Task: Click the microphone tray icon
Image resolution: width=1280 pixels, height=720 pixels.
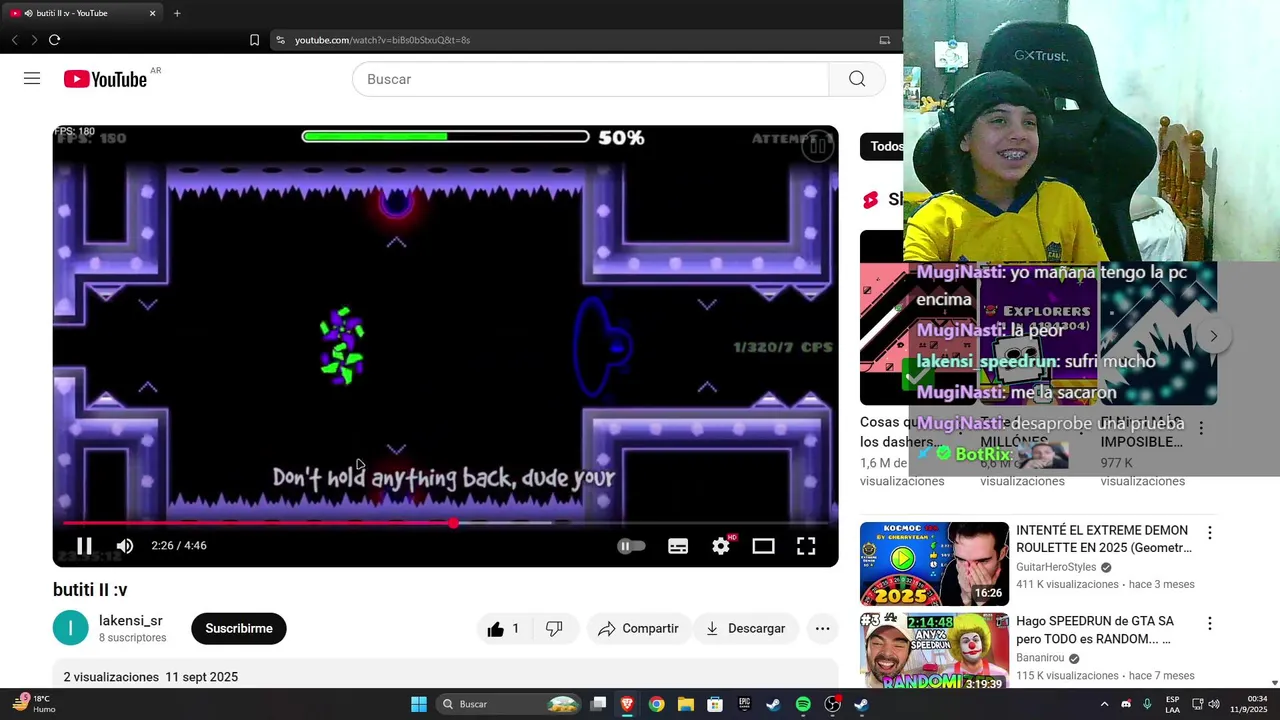Action: [1147, 704]
